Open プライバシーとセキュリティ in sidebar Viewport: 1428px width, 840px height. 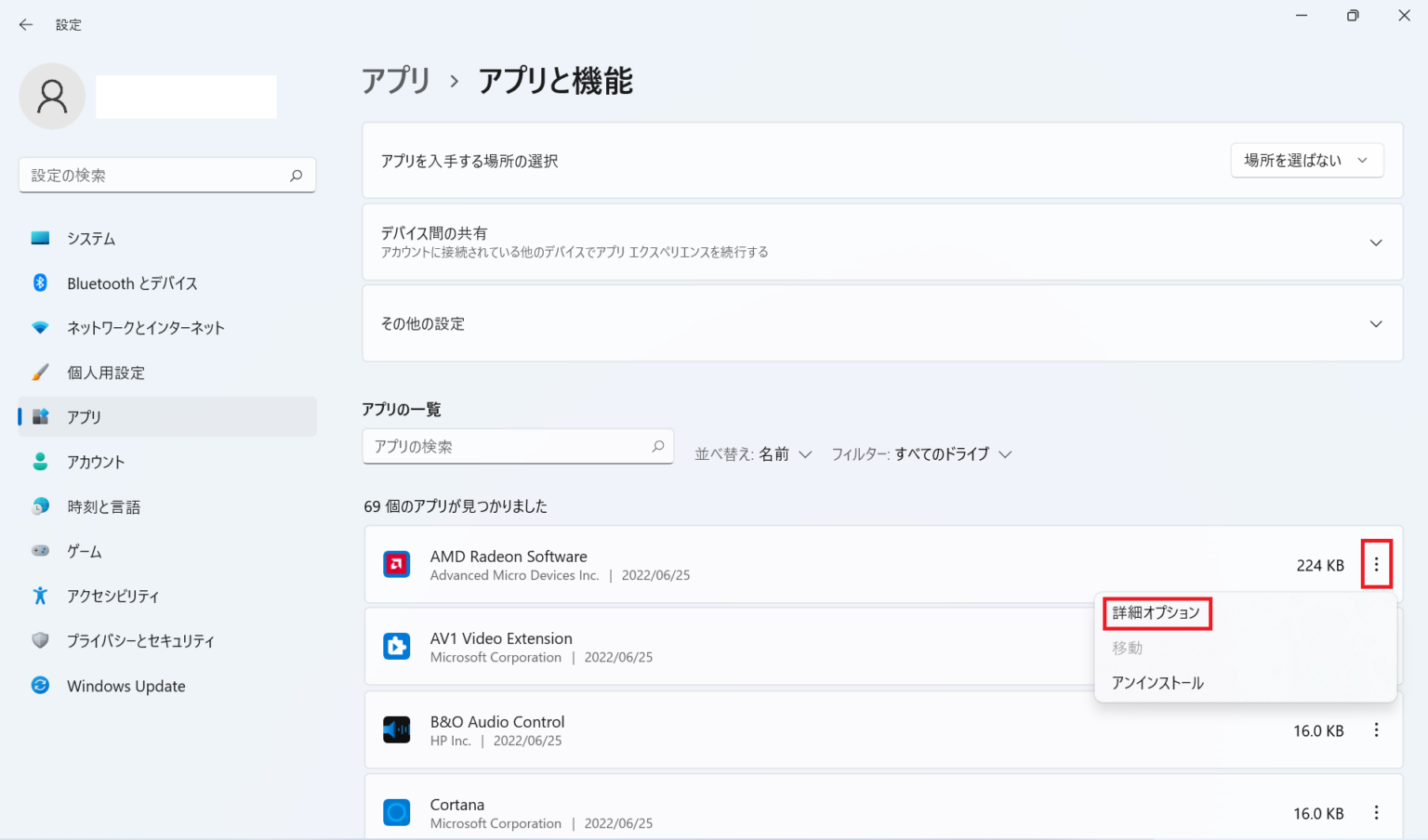(x=140, y=641)
